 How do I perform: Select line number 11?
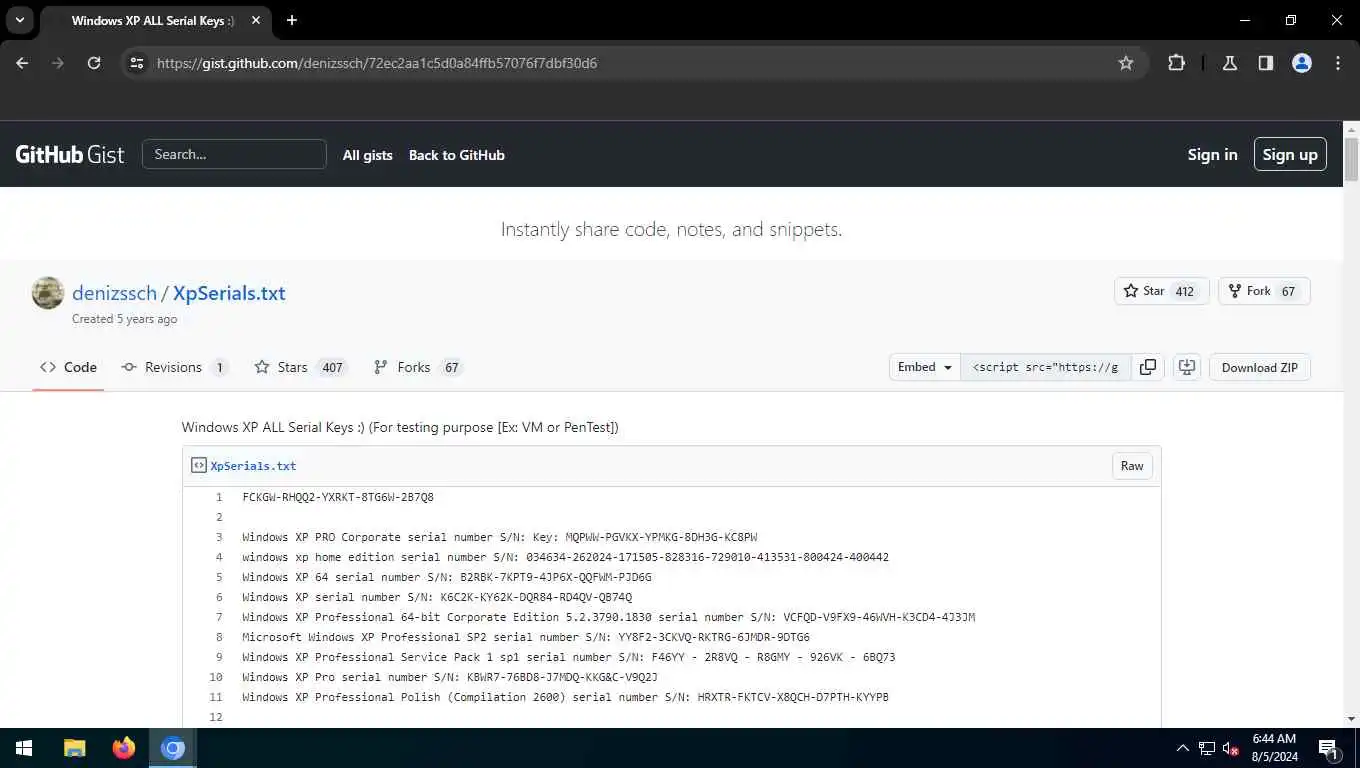[216, 697]
